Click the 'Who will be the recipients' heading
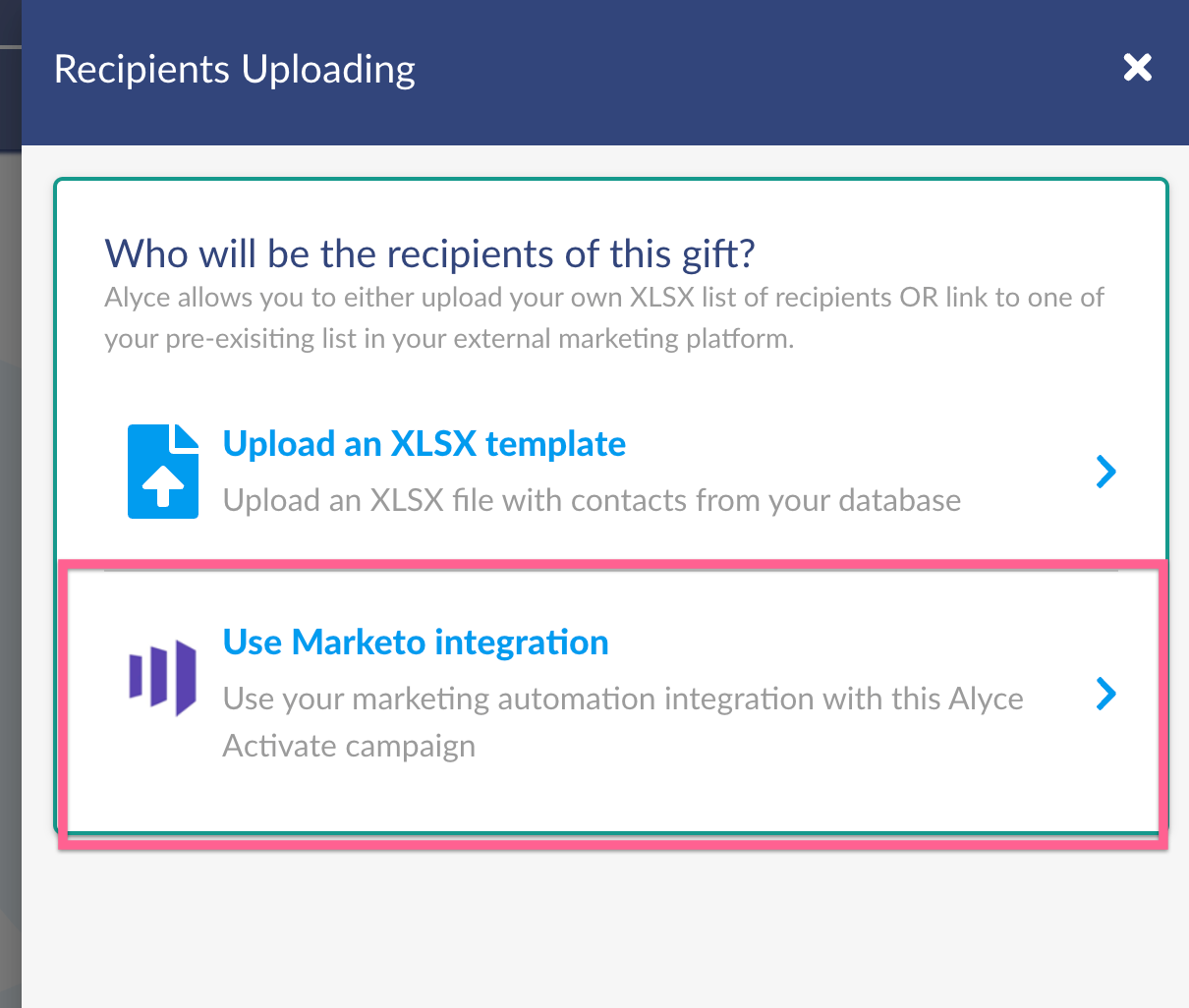Image resolution: width=1189 pixels, height=1008 pixels. [x=430, y=253]
